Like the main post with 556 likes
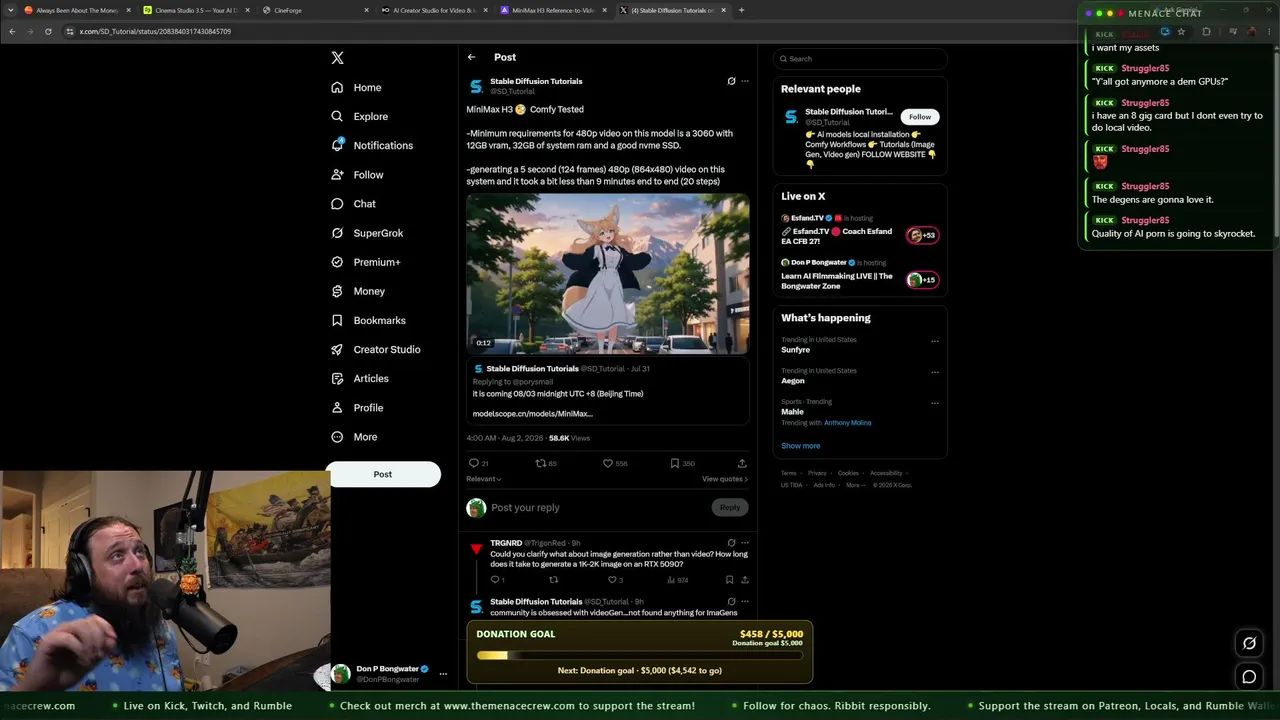The width and height of the screenshot is (1280, 720). 607,463
